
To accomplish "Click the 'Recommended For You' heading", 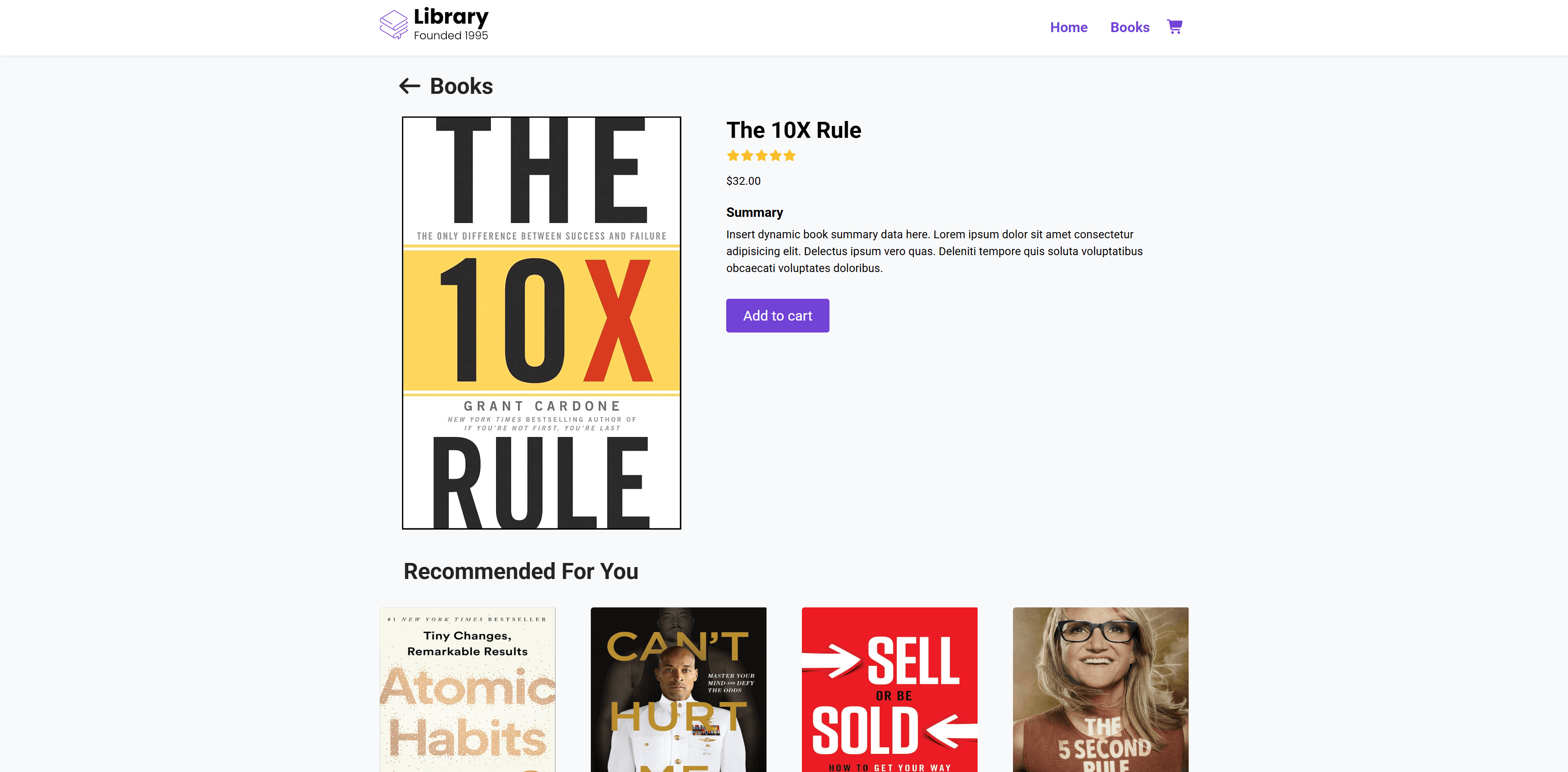I will click(520, 571).
